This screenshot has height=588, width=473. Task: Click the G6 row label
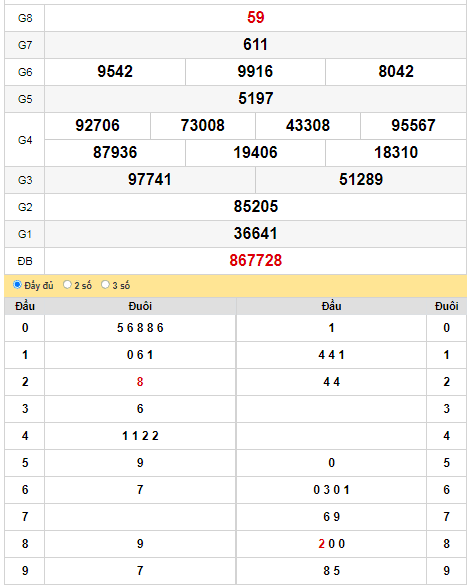(25, 72)
